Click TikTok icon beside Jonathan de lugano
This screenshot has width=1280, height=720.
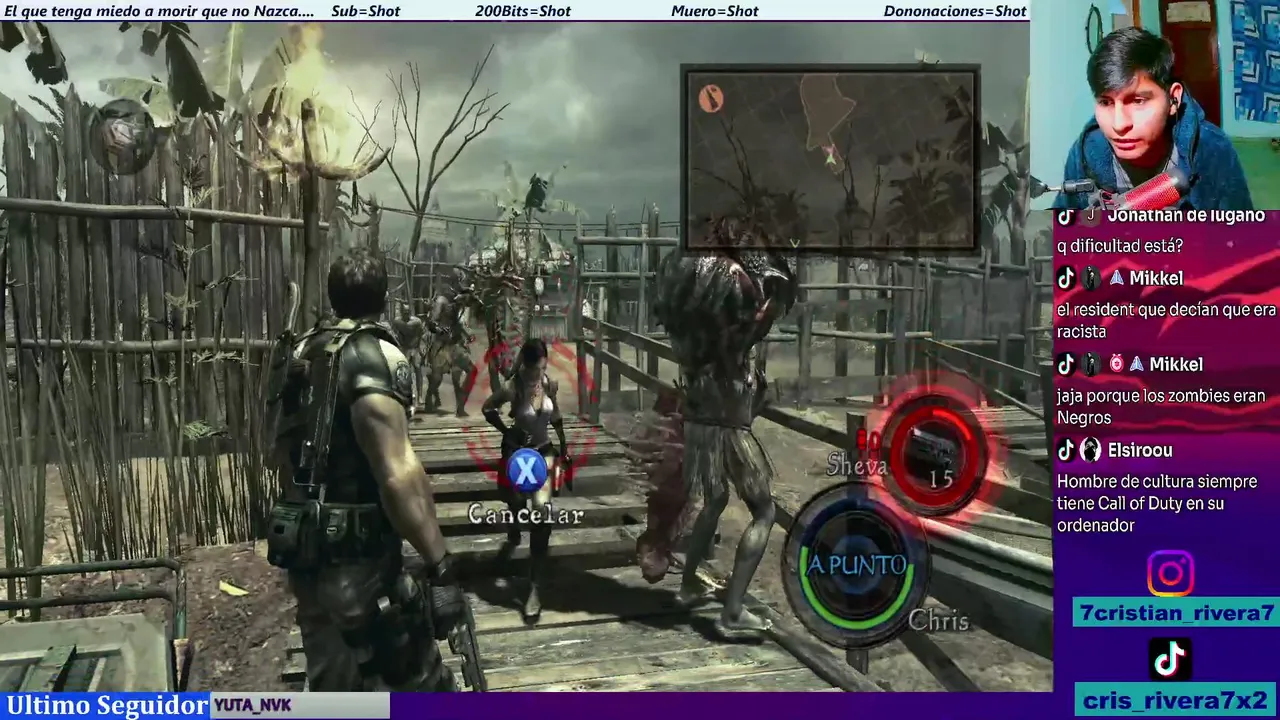pyautogui.click(x=1066, y=216)
